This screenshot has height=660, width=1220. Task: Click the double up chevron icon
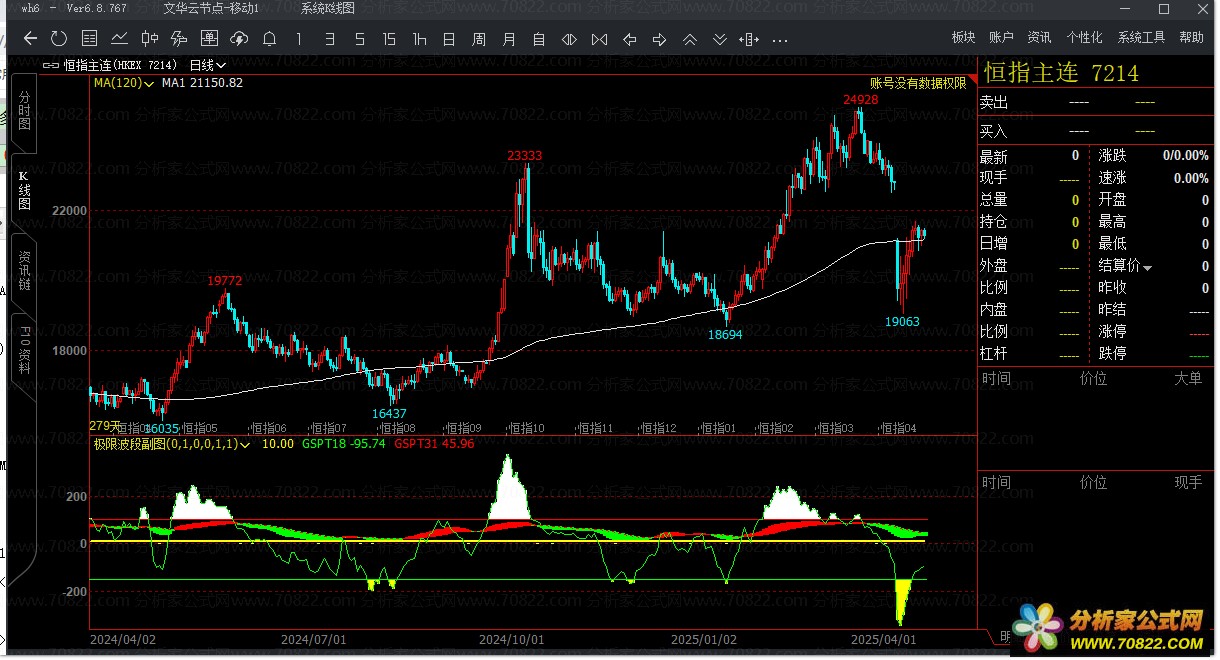click(x=689, y=39)
